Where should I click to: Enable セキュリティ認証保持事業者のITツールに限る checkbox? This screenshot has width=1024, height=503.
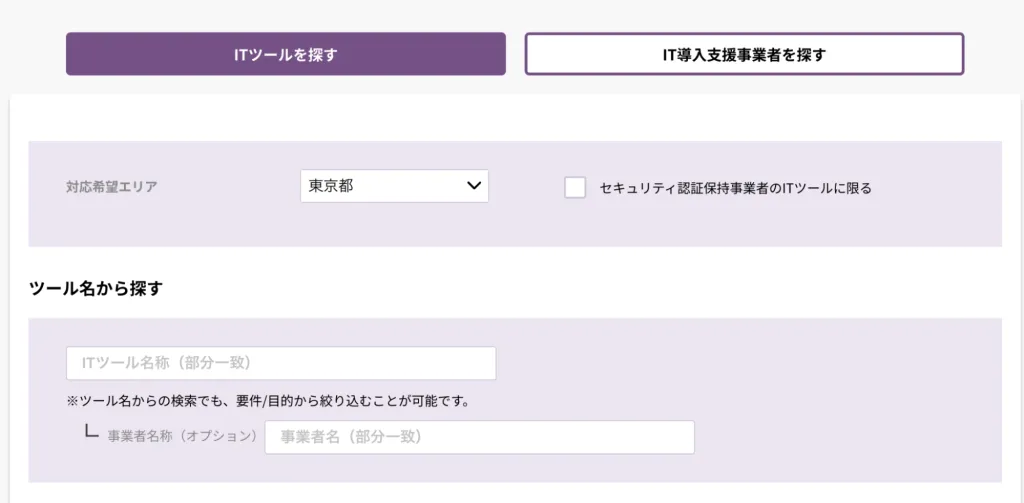[x=575, y=187]
